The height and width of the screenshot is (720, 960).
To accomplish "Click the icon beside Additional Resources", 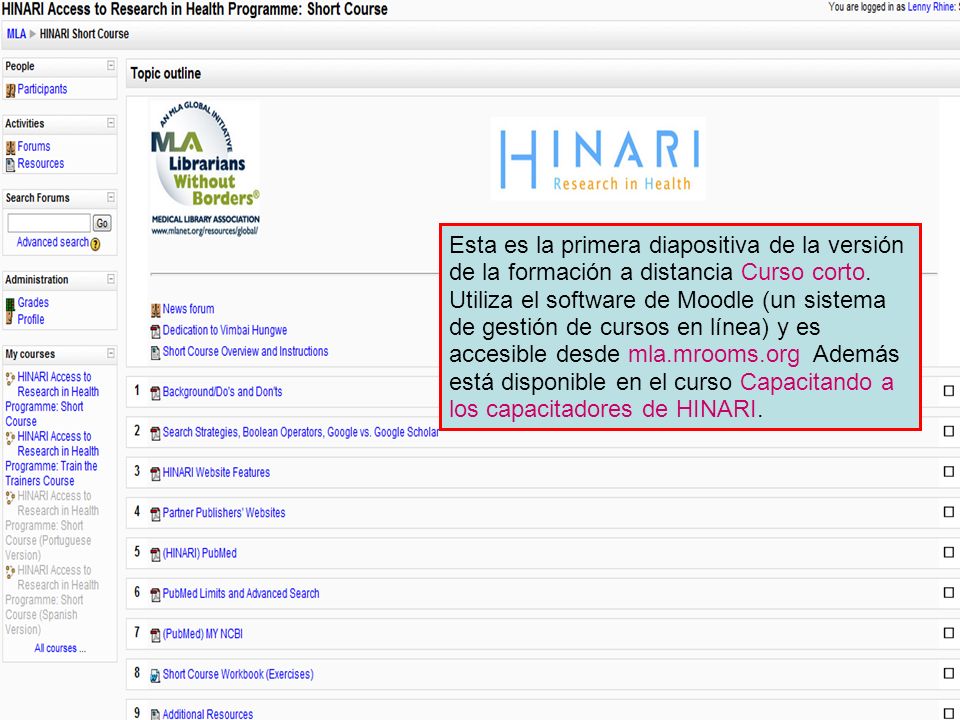I will pyautogui.click(x=156, y=714).
